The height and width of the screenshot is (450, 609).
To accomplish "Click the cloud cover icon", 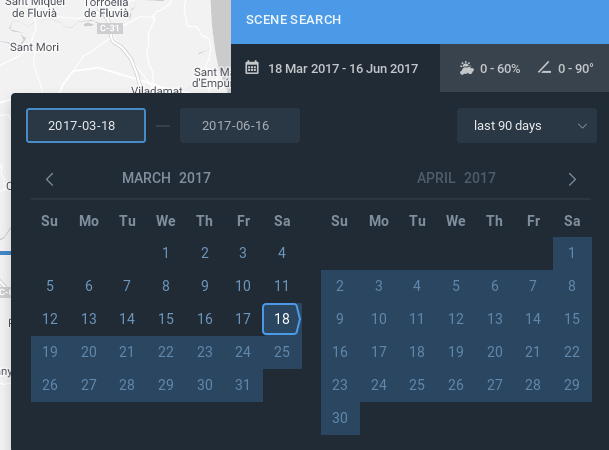I will coord(466,69).
